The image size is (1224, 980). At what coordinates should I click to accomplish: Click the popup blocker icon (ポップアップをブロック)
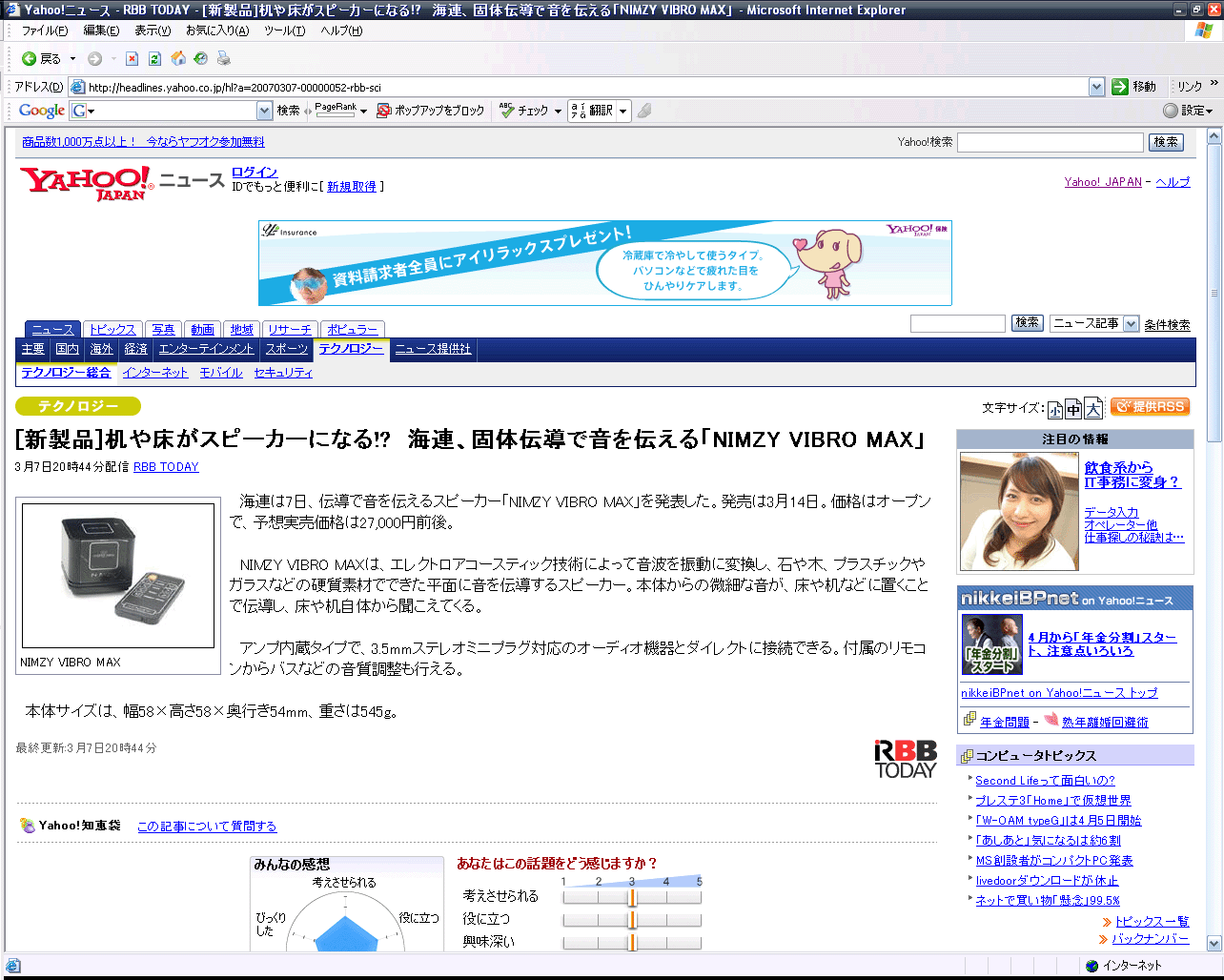(x=383, y=111)
